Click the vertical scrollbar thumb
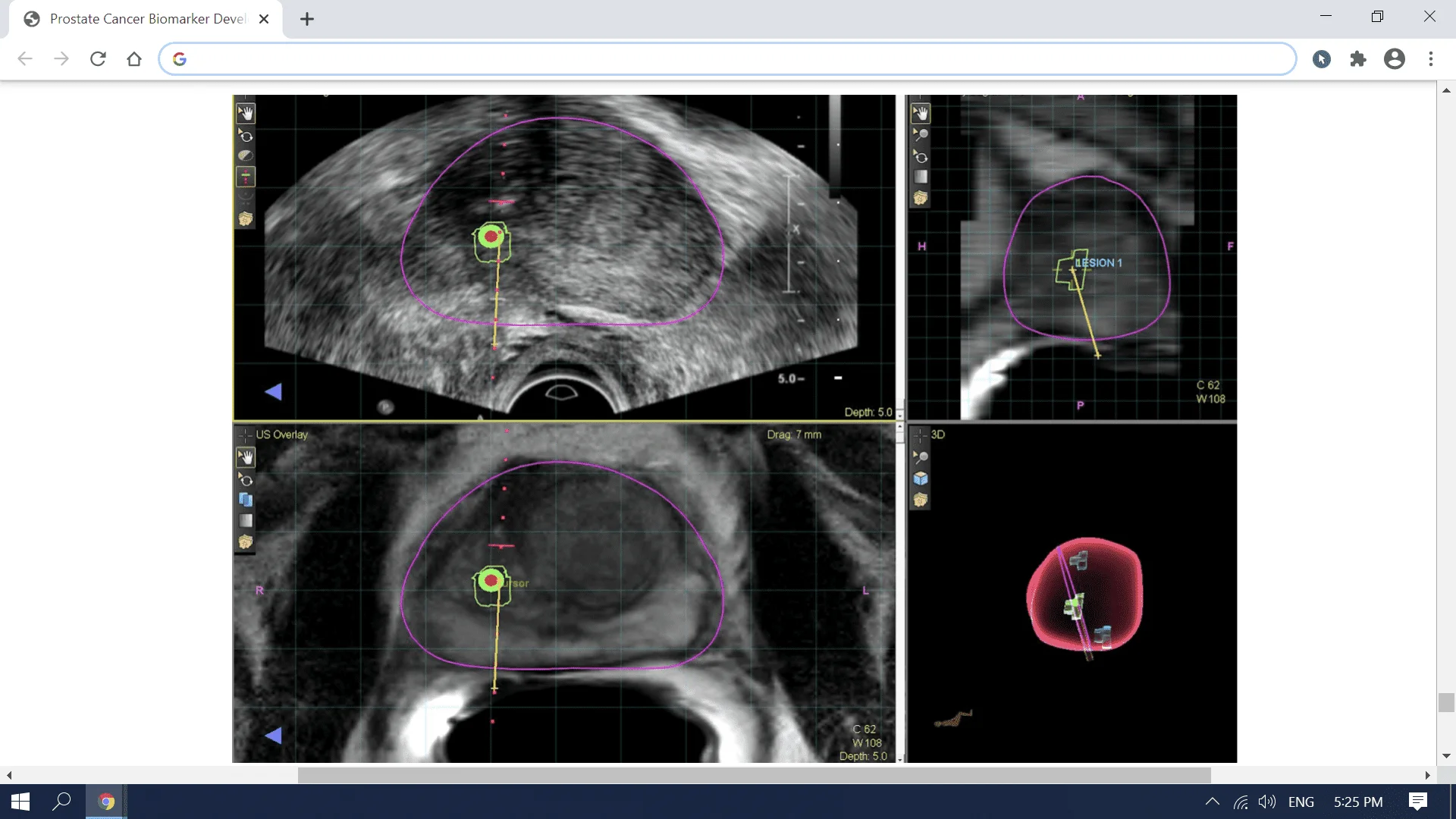Image resolution: width=1456 pixels, height=819 pixels. coord(1446,702)
